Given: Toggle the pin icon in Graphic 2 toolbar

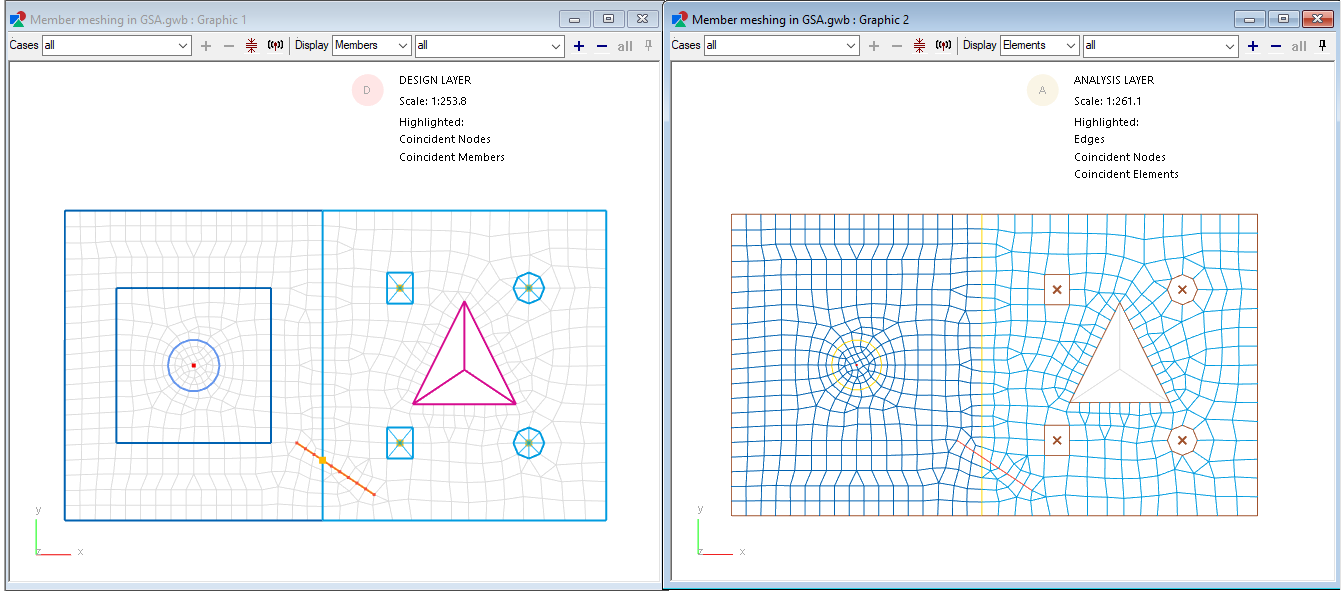Looking at the screenshot, I should pos(1322,46).
